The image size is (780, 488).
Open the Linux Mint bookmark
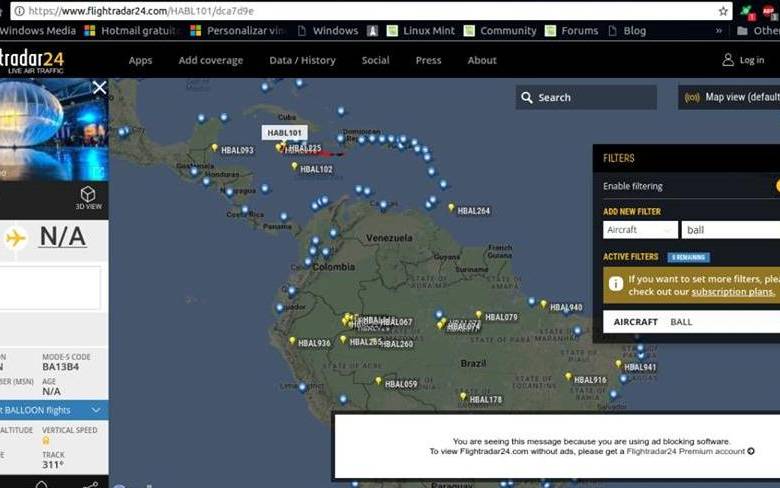tap(421, 31)
